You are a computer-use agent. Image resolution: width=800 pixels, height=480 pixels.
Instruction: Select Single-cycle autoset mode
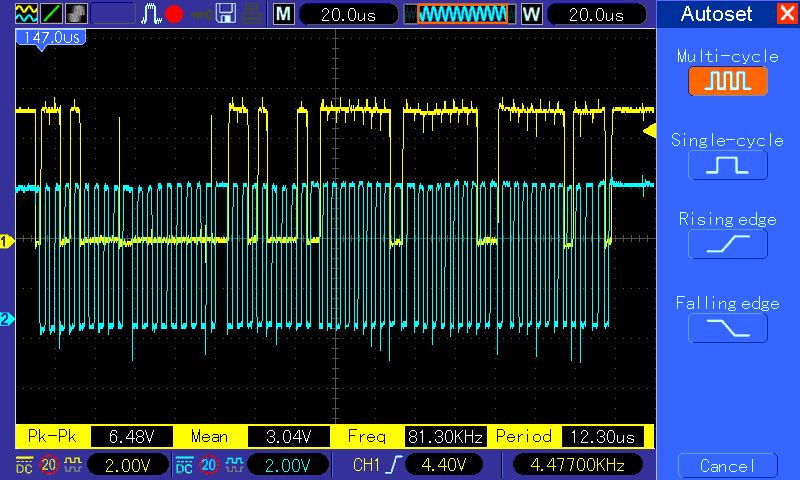[x=727, y=164]
